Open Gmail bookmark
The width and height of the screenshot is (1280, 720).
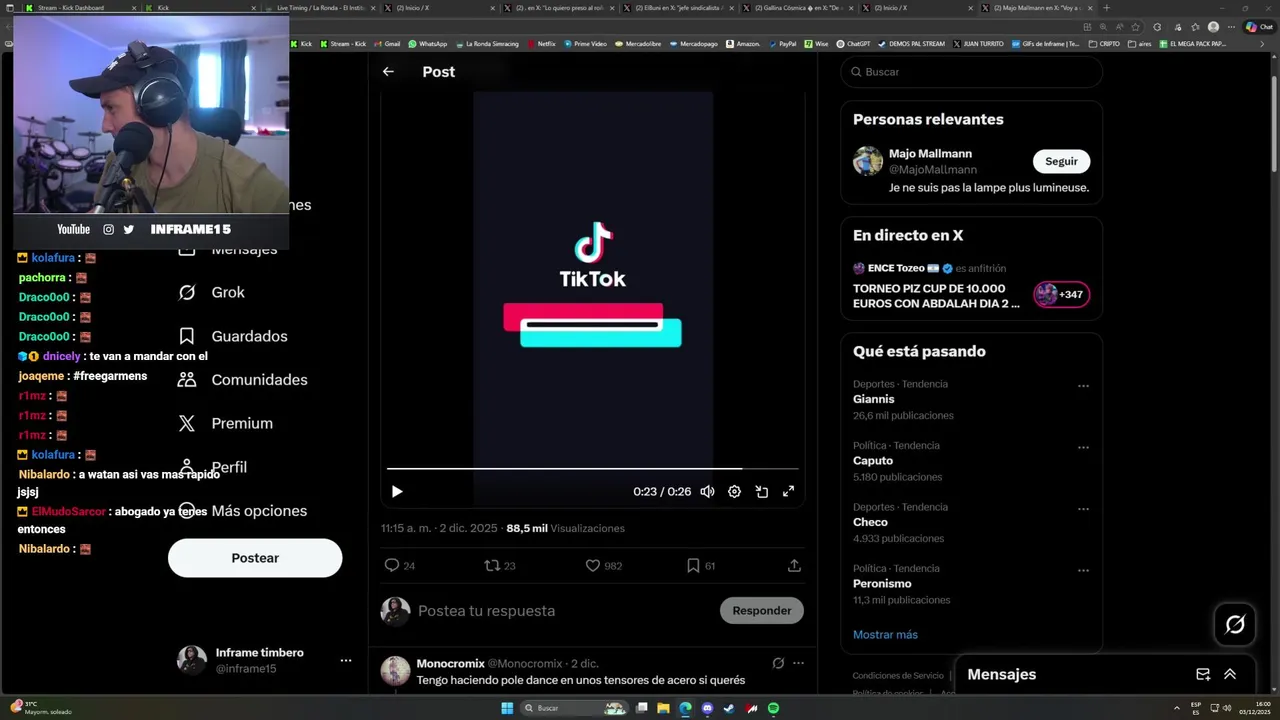click(x=387, y=44)
